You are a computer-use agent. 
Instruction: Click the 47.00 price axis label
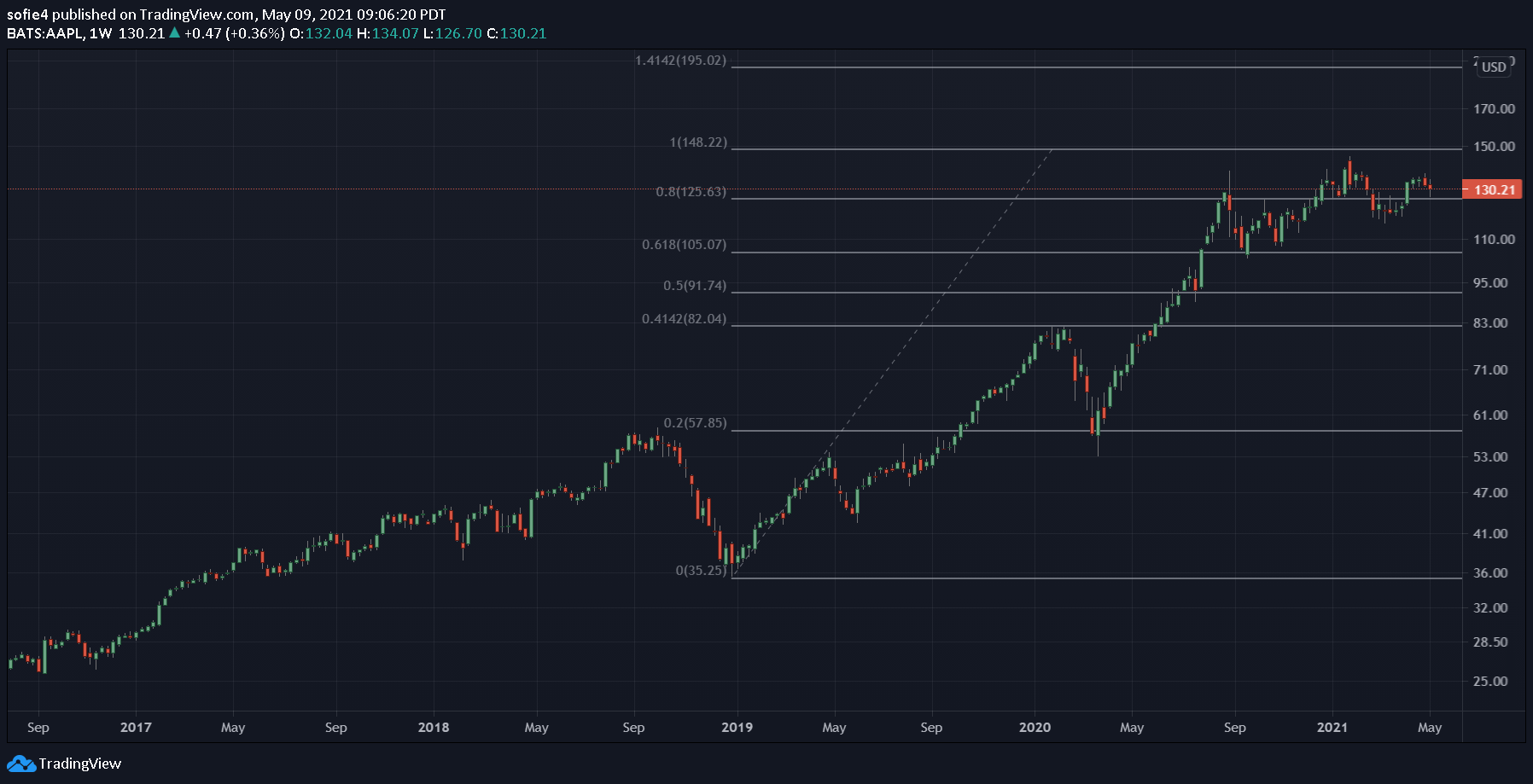[x=1490, y=493]
